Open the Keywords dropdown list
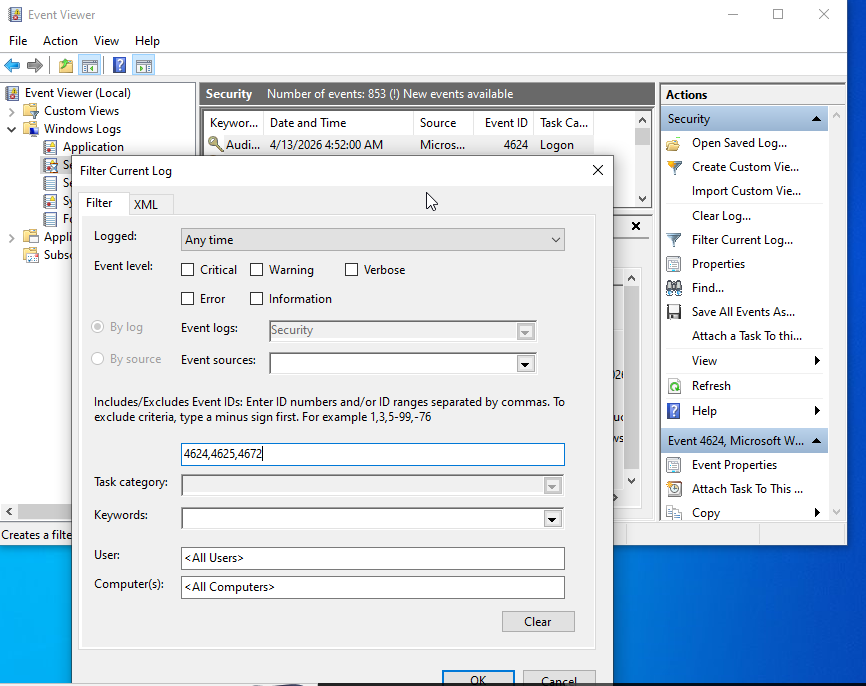The width and height of the screenshot is (866, 686). tap(551, 518)
